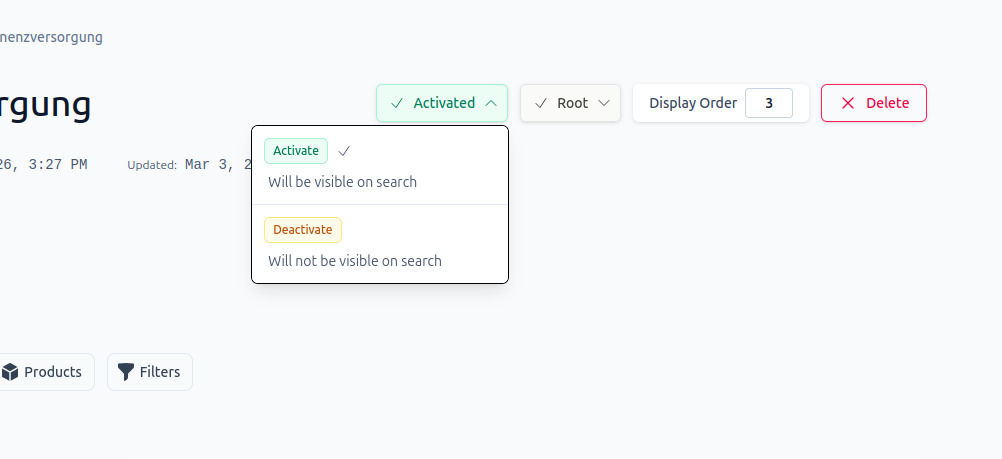The width and height of the screenshot is (1002, 459).
Task: Collapse the Activated status dropdown
Action: click(442, 103)
